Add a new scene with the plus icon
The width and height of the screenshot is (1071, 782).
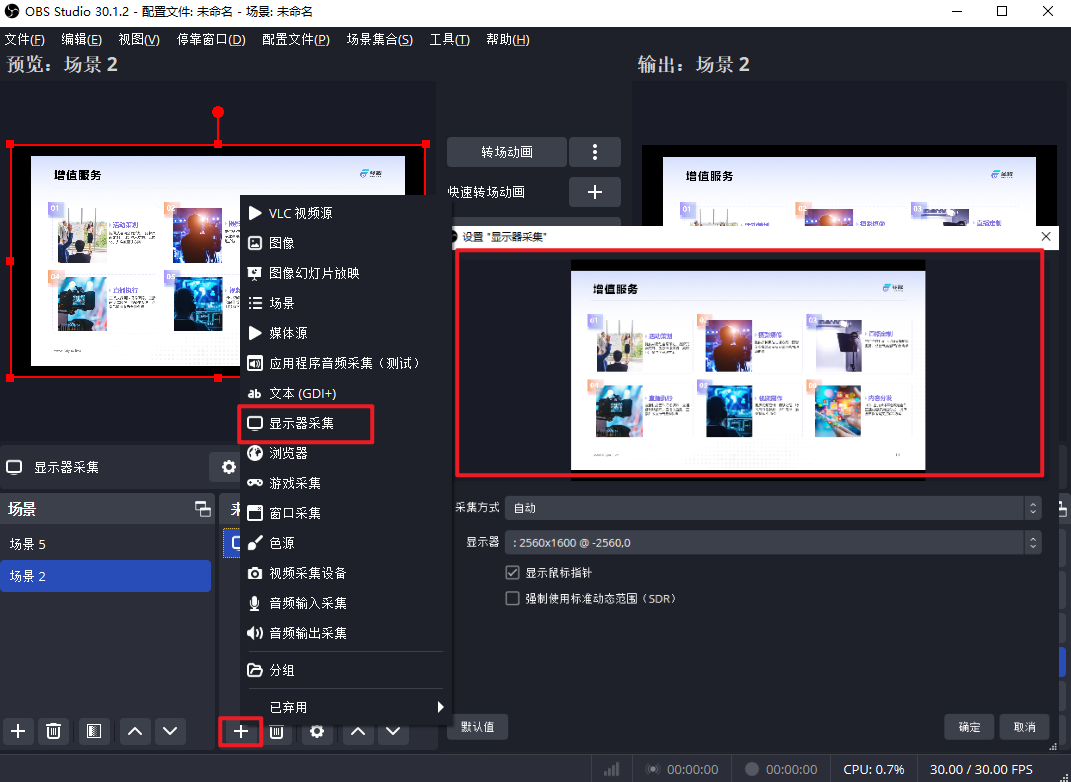pyautogui.click(x=18, y=731)
